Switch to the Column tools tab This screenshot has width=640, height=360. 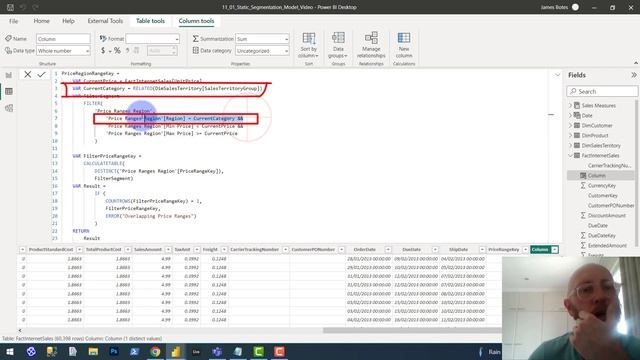coord(196,21)
